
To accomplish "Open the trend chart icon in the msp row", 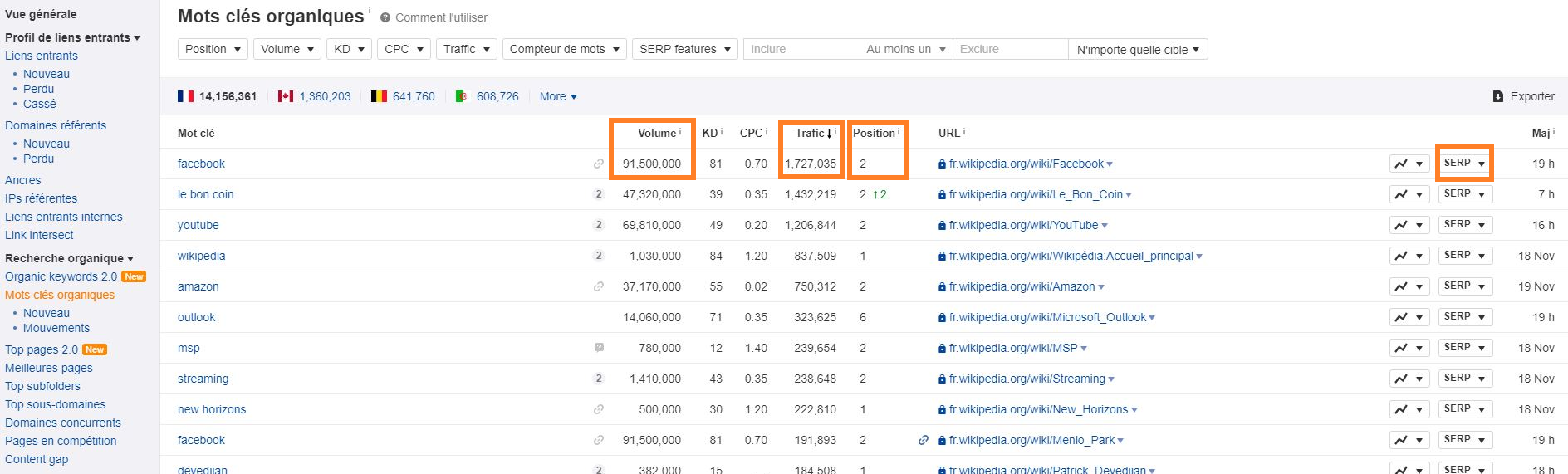I will 1409,348.
